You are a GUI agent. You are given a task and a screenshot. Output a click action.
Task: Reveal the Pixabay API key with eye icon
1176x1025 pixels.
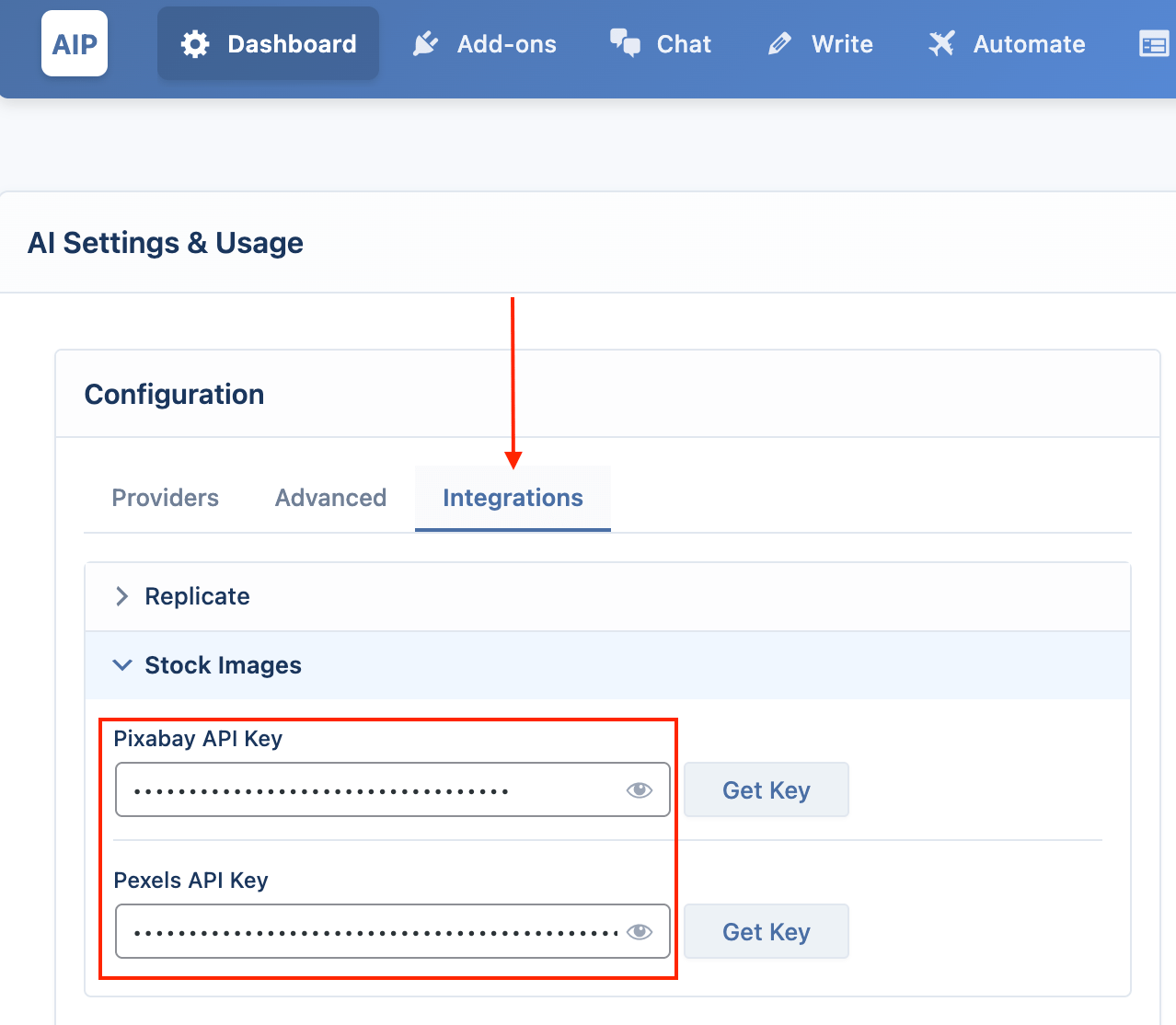click(640, 790)
